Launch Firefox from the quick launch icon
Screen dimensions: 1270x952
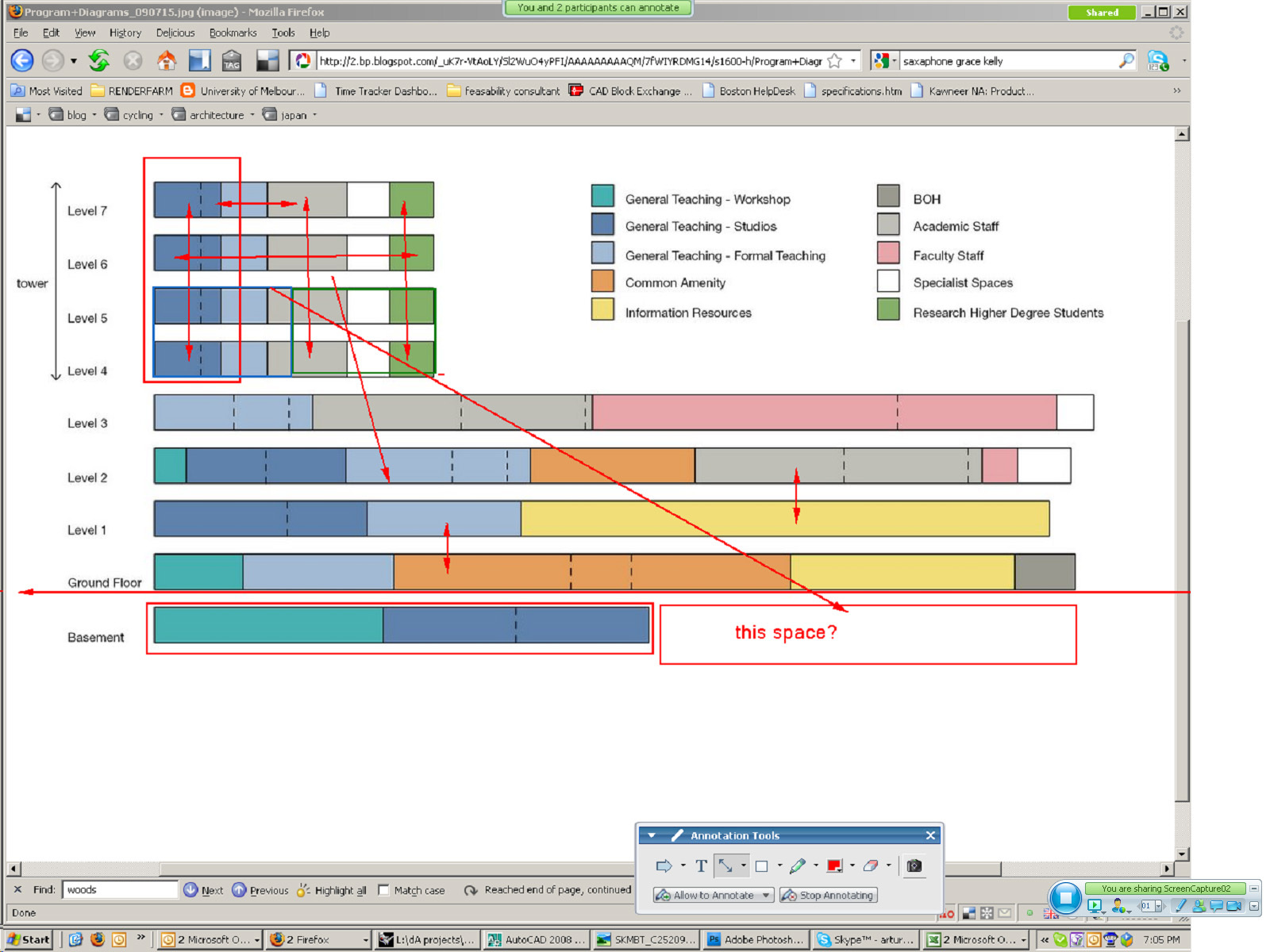[97, 939]
